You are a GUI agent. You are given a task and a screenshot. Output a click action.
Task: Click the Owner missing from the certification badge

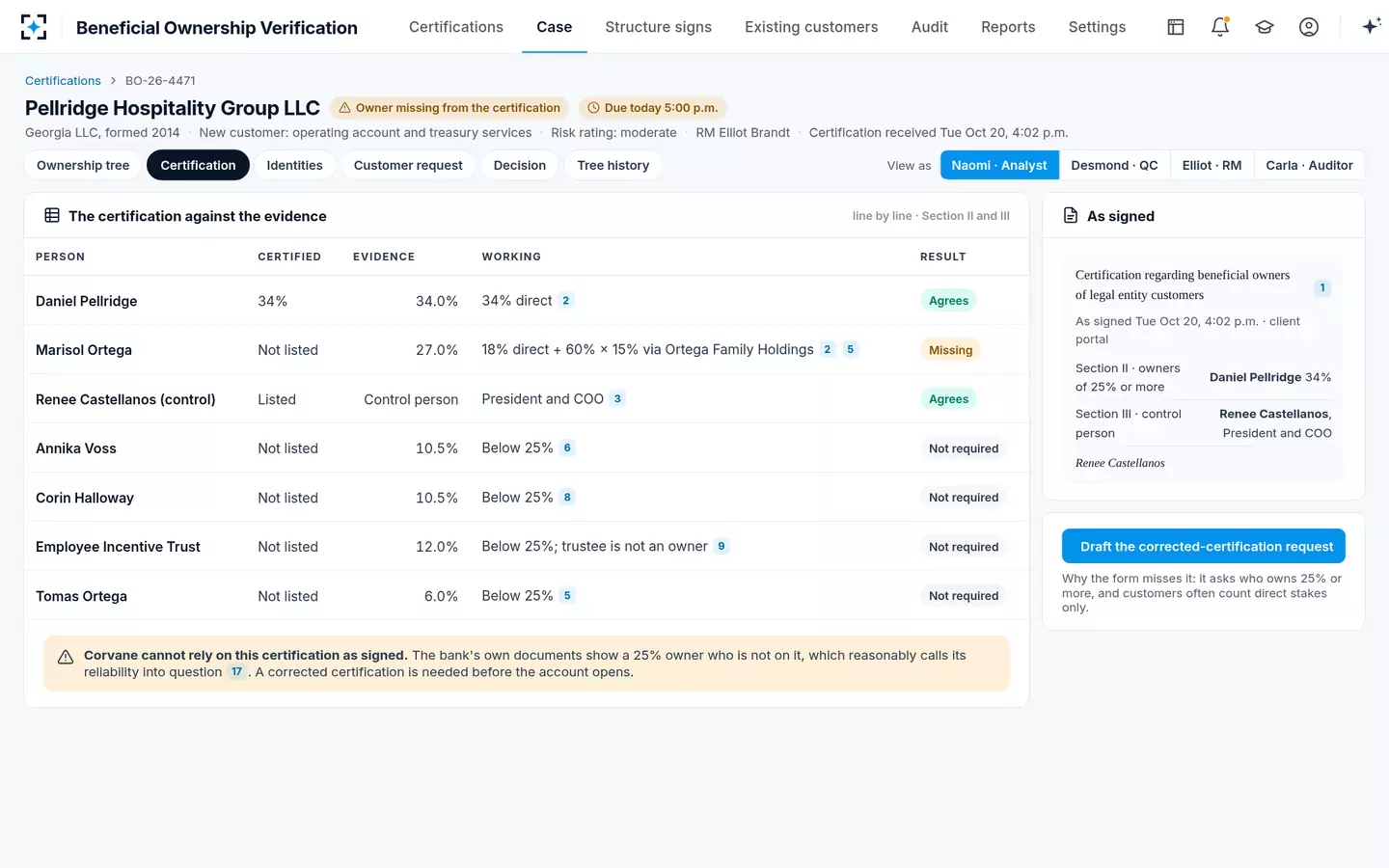[449, 108]
